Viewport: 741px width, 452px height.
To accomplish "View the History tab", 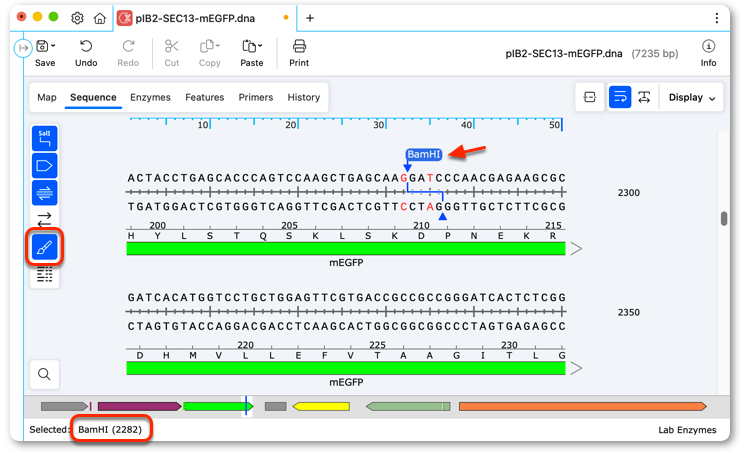I will 304,97.
